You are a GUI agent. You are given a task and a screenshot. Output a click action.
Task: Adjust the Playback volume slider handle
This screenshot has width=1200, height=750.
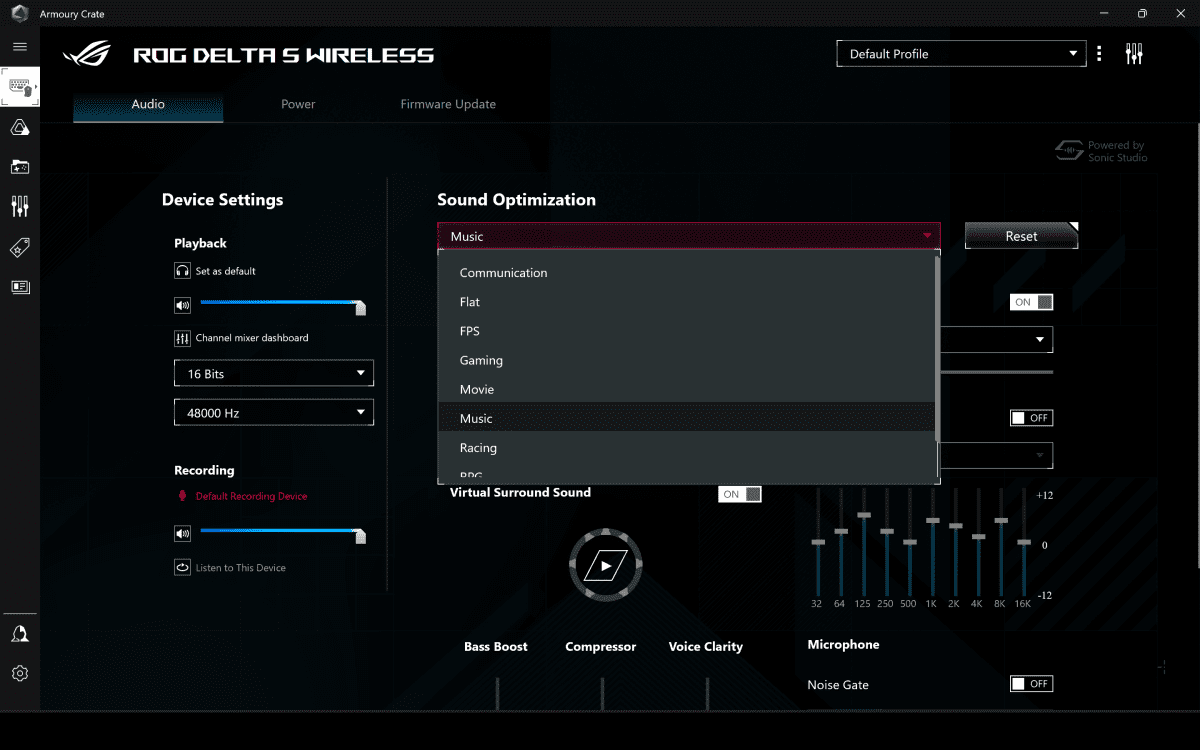[x=361, y=308]
